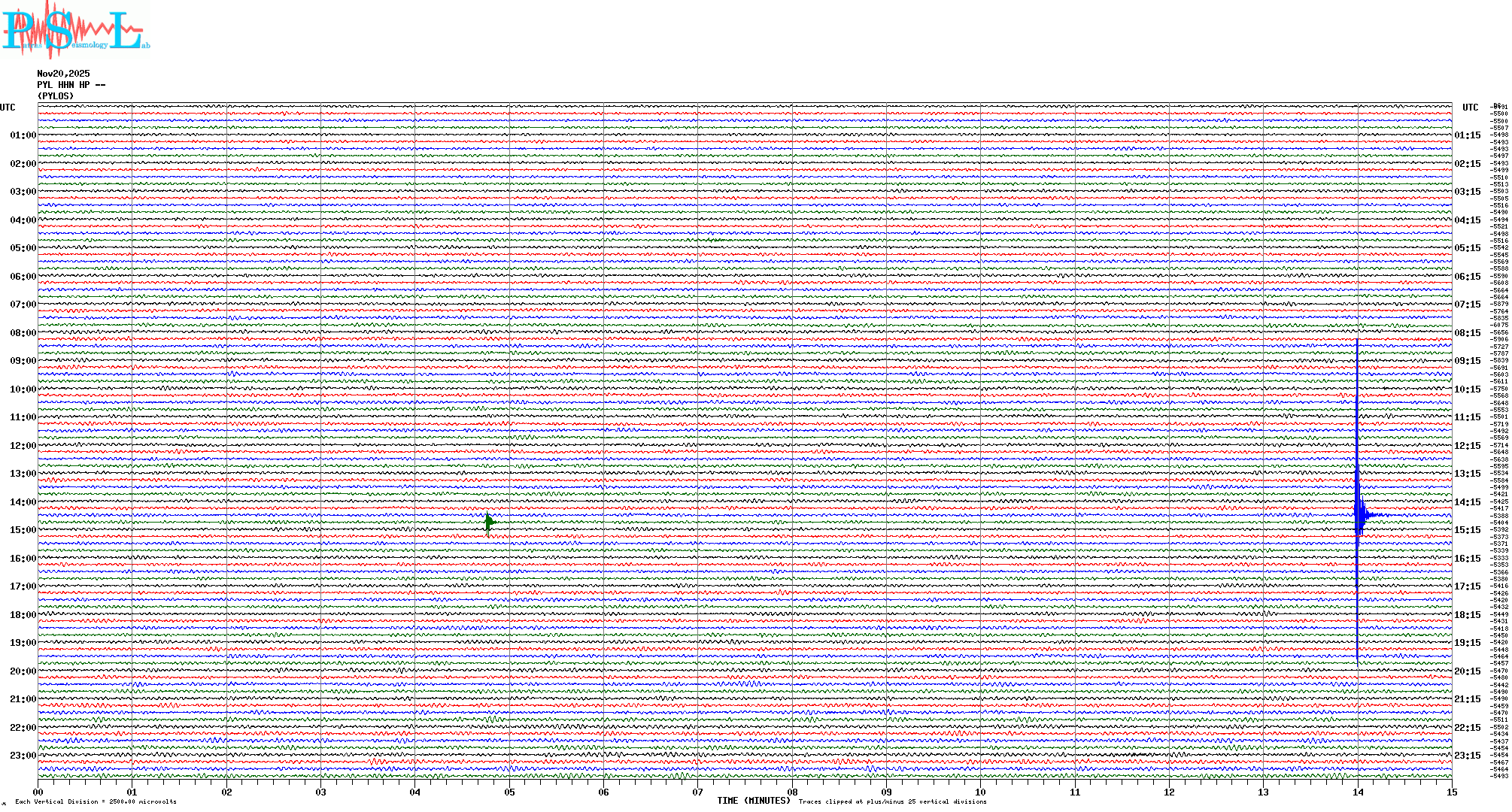This screenshot has width=1512, height=812.
Task: Select the Nov20,2025 date label
Action: click(x=63, y=74)
